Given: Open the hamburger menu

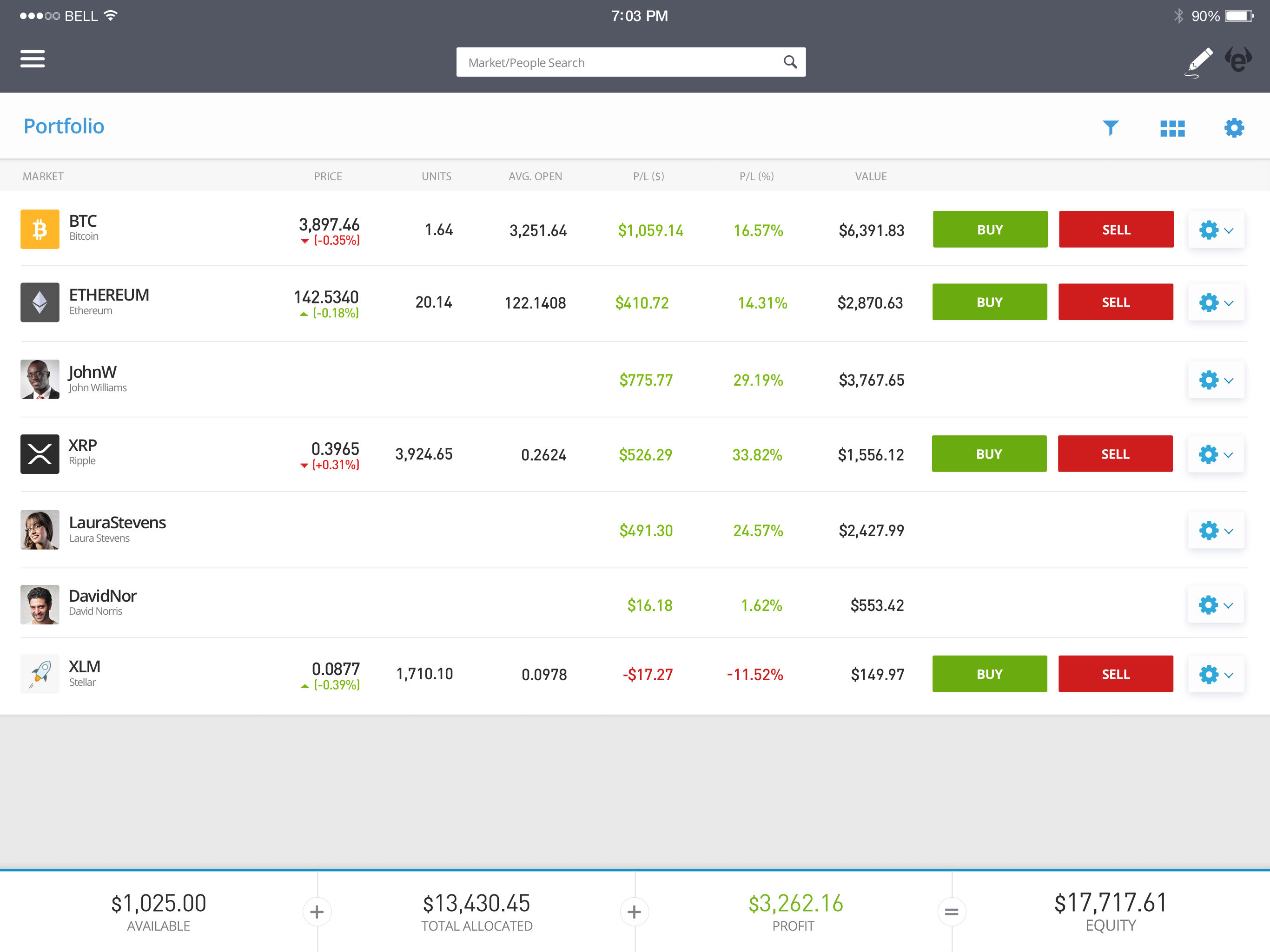Looking at the screenshot, I should (x=32, y=59).
